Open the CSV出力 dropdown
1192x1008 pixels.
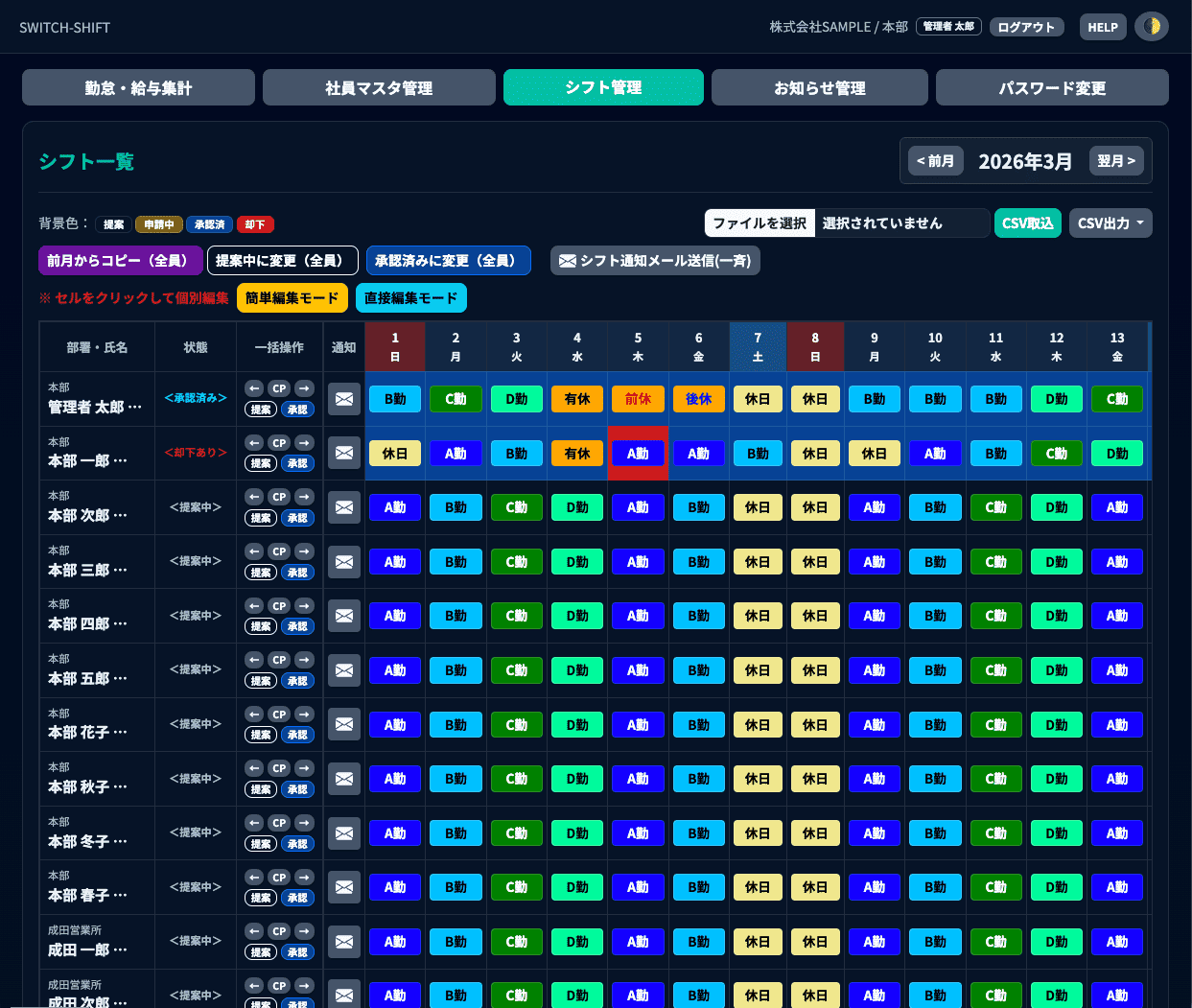pyautogui.click(x=1110, y=223)
